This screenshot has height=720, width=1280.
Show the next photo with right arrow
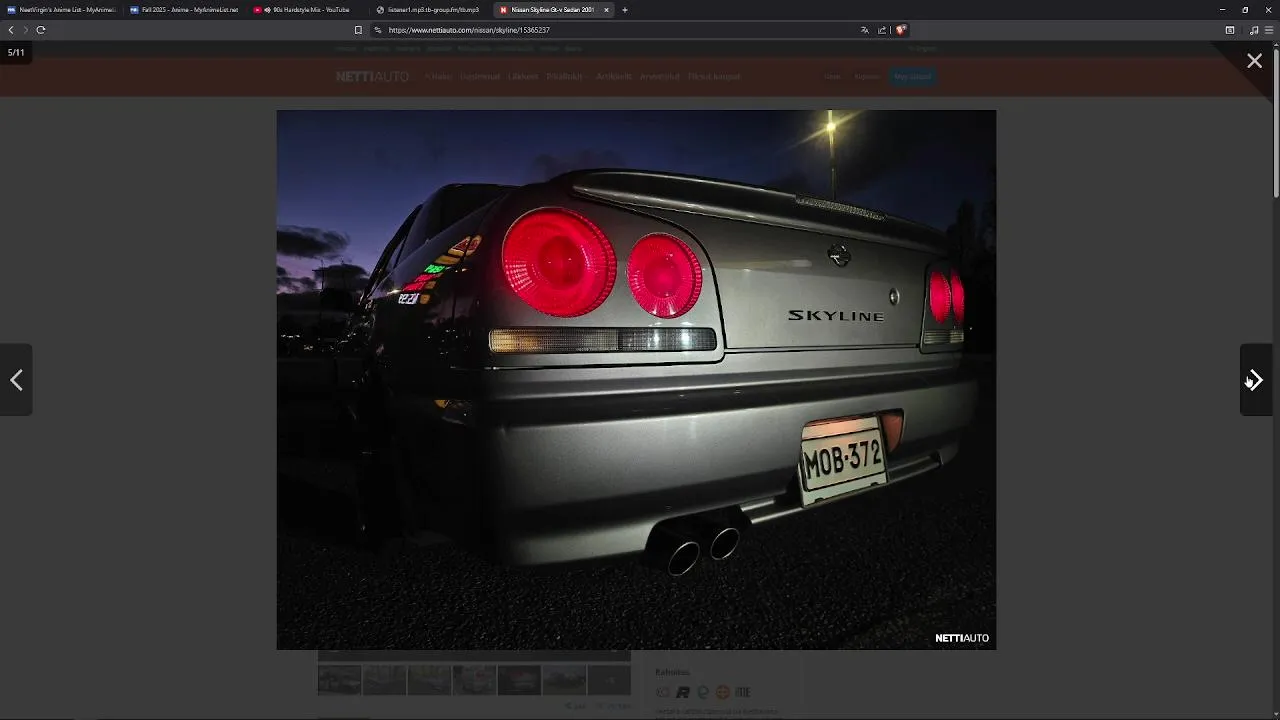click(x=1256, y=380)
